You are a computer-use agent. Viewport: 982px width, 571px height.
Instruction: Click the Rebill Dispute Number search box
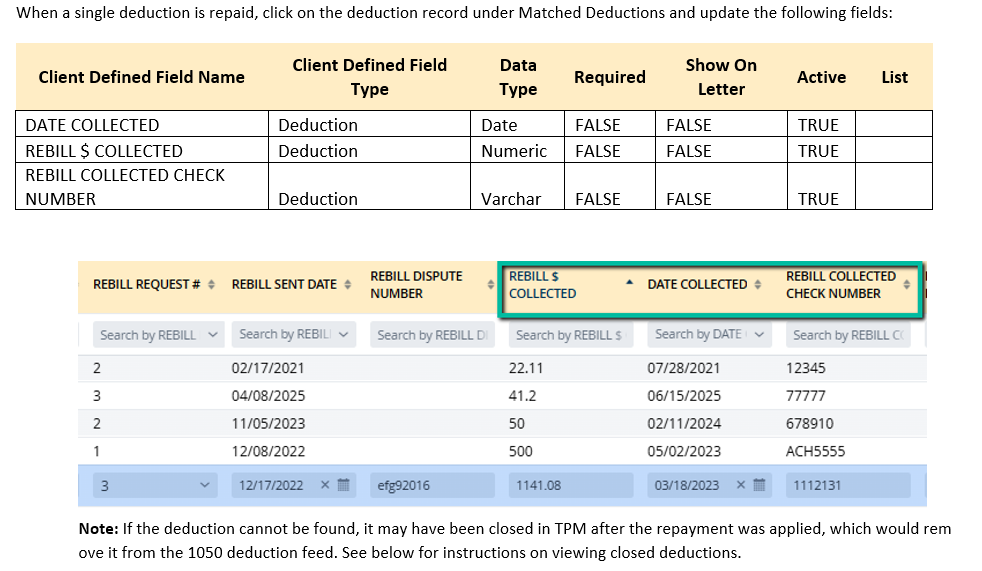pyautogui.click(x=432, y=335)
